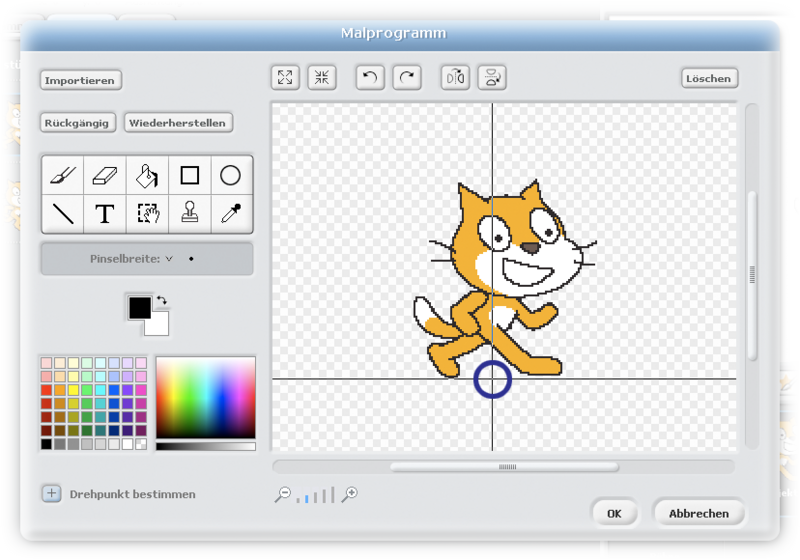Choose the Rectangle tool
This screenshot has height=560, width=800.
coord(189,176)
